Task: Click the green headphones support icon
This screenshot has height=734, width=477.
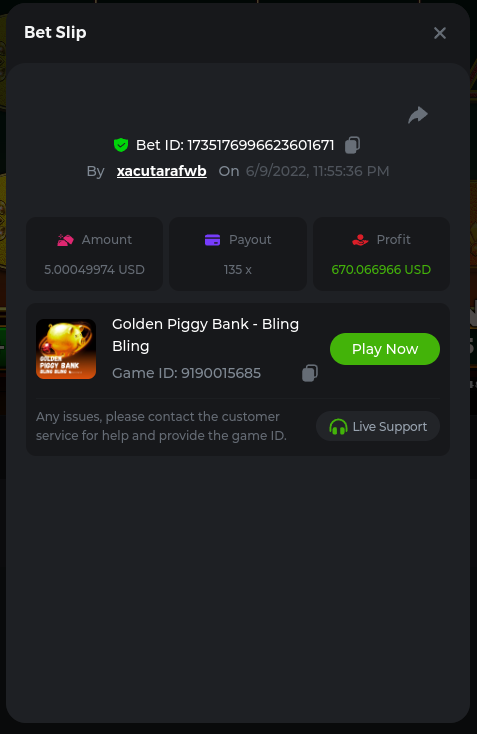Action: coord(338,427)
